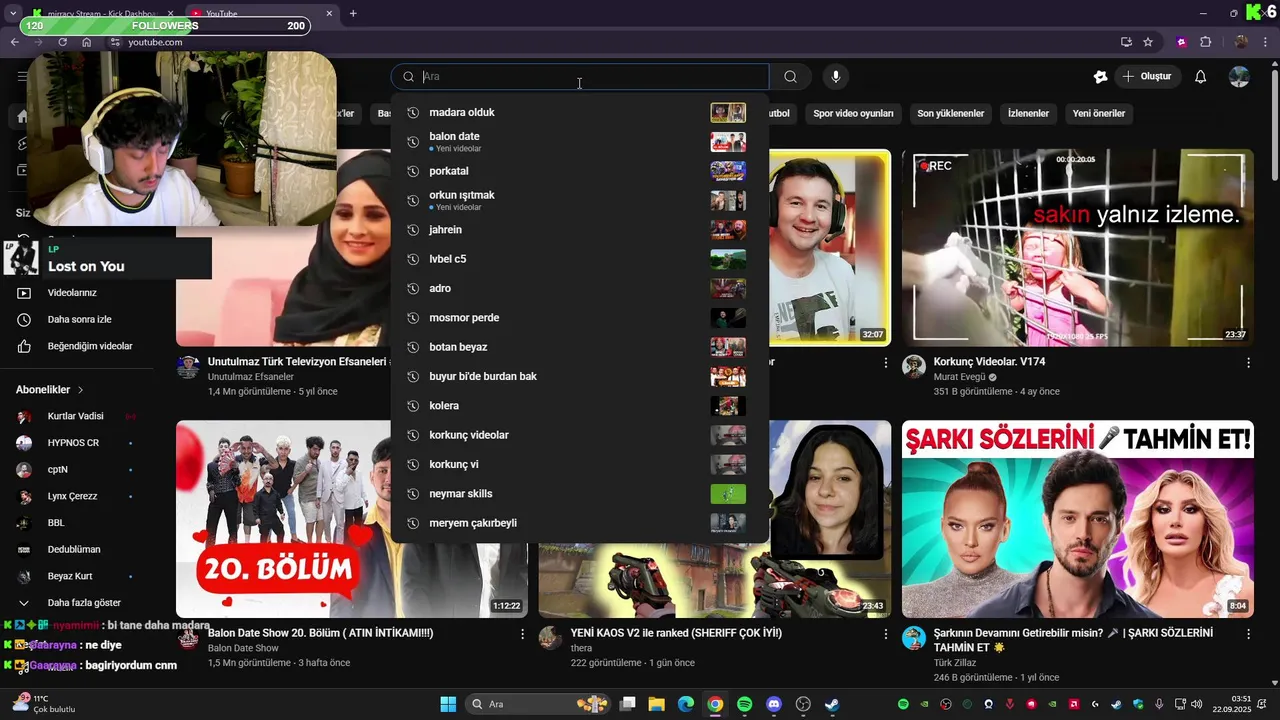Expand the Abonelikler section chevron
The height and width of the screenshot is (720, 1280).
(81, 390)
